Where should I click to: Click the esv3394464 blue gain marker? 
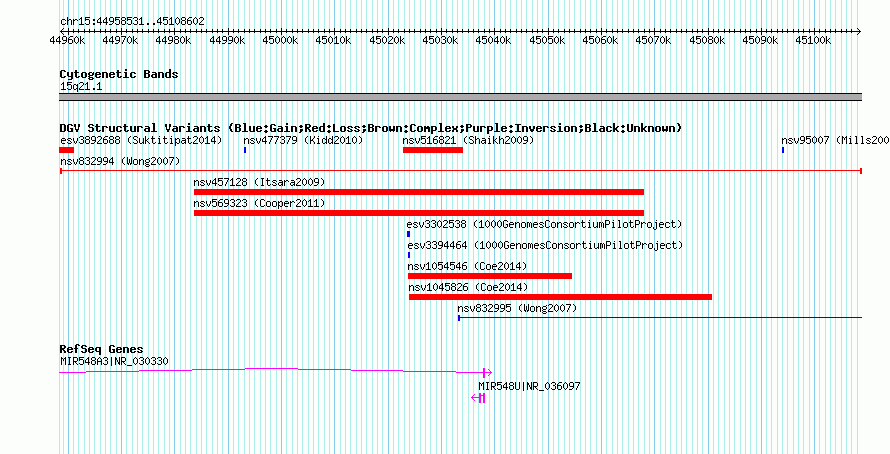(409, 255)
